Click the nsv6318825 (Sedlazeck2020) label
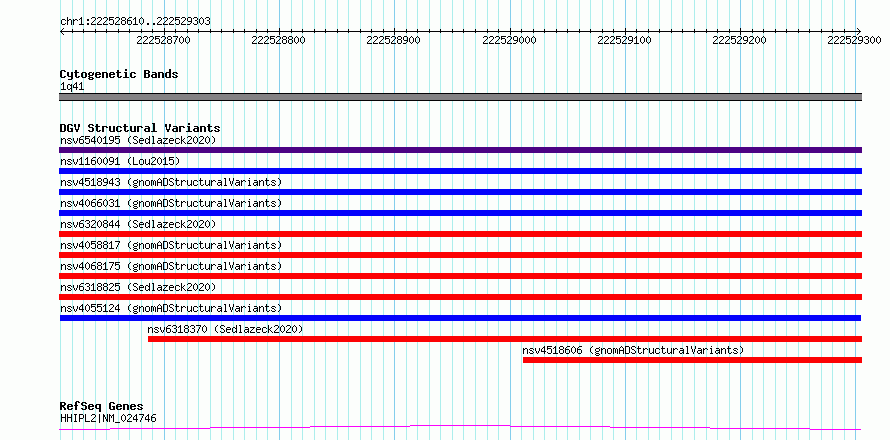Viewport: 890px width, 440px height. pos(138,287)
